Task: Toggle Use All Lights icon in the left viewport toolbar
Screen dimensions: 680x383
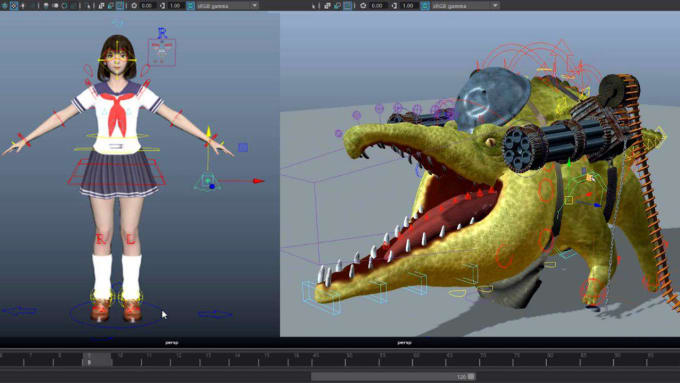Action: point(23,6)
